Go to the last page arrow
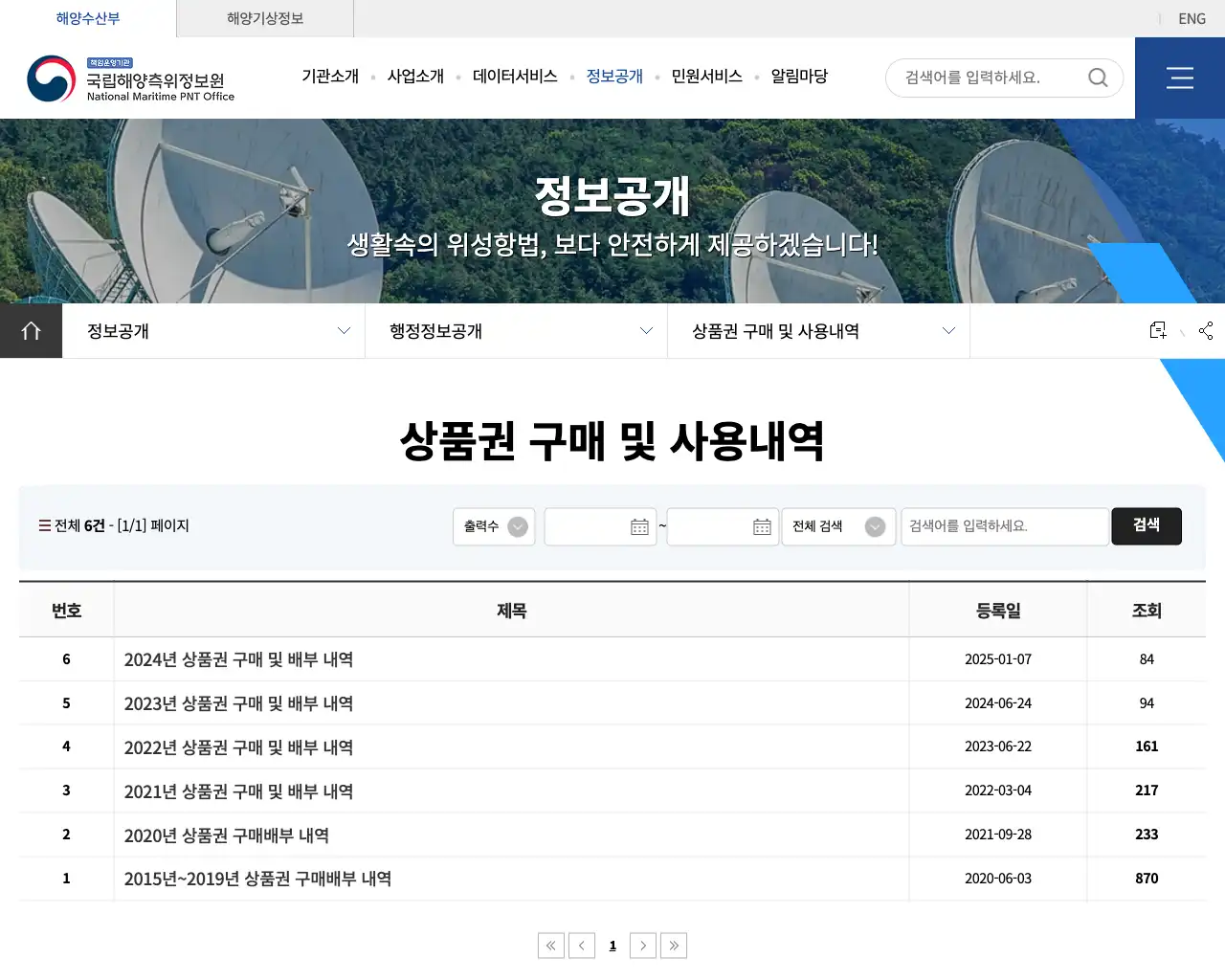1225x980 pixels. point(674,946)
